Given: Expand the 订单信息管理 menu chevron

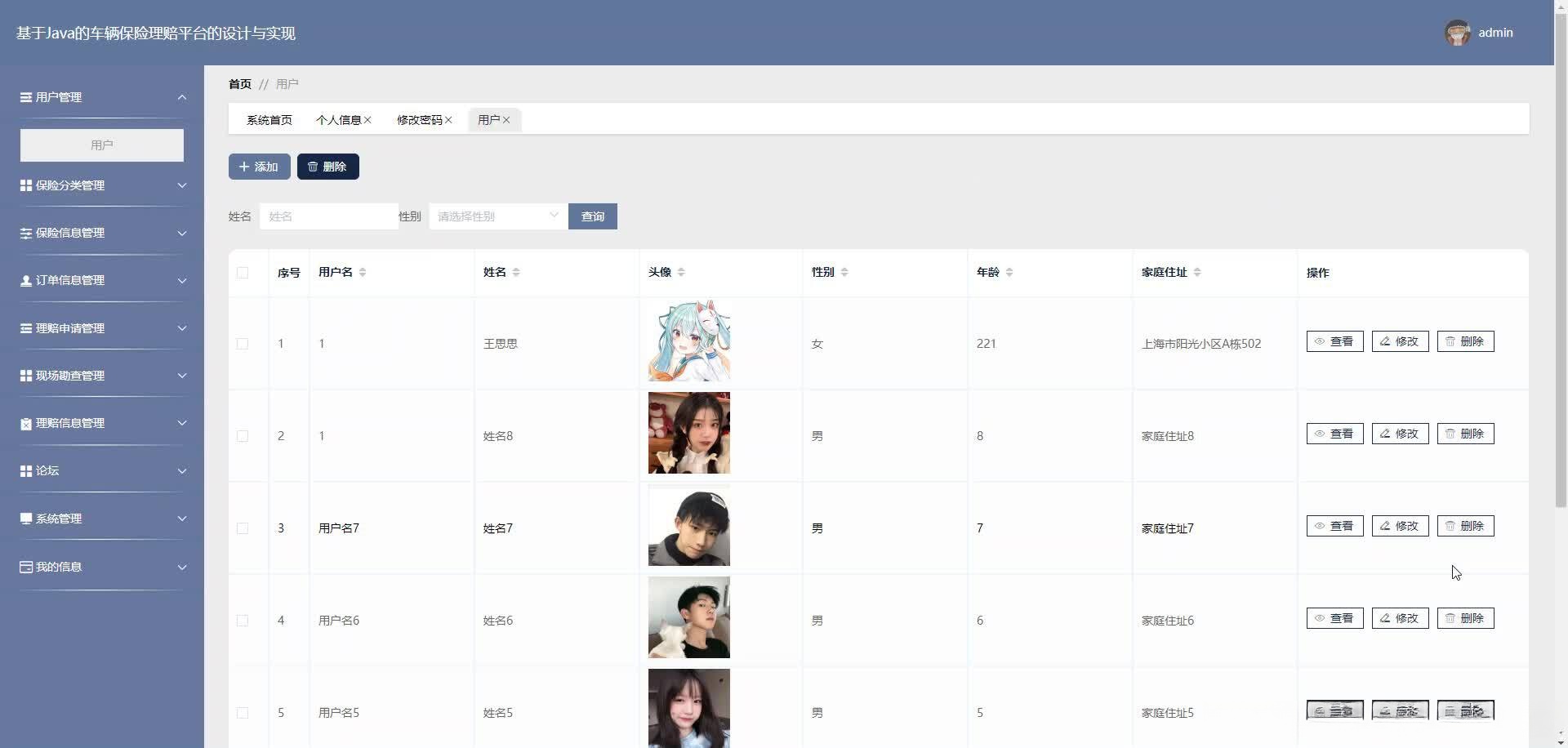Looking at the screenshot, I should coord(182,280).
